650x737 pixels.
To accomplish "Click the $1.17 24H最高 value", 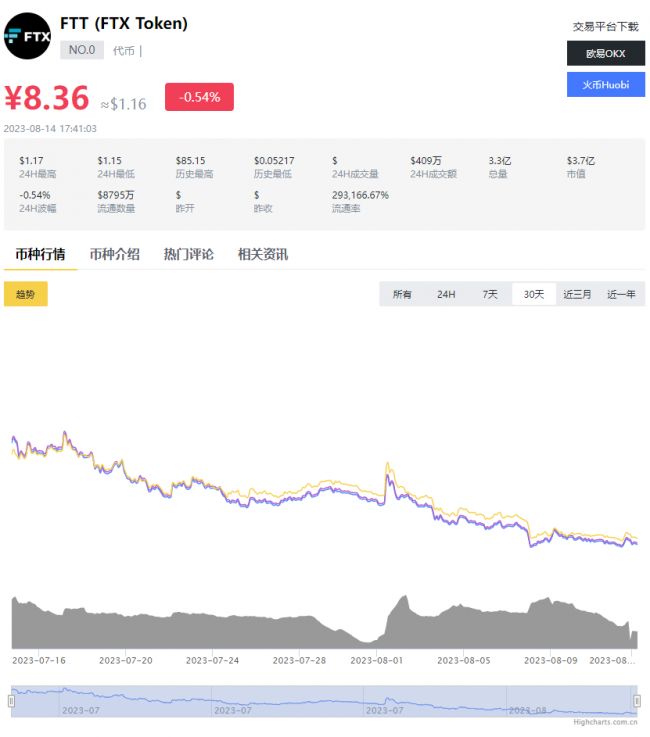I will 31,161.
